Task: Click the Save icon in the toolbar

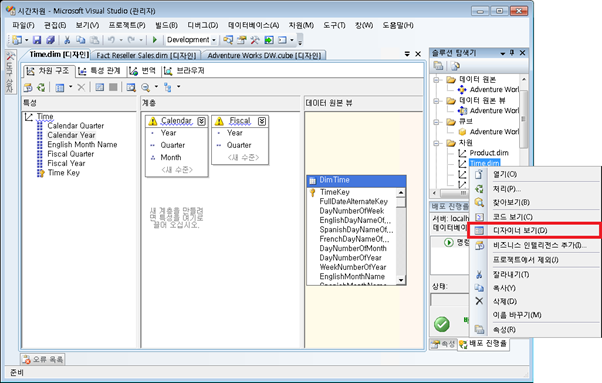Action: coord(37,40)
